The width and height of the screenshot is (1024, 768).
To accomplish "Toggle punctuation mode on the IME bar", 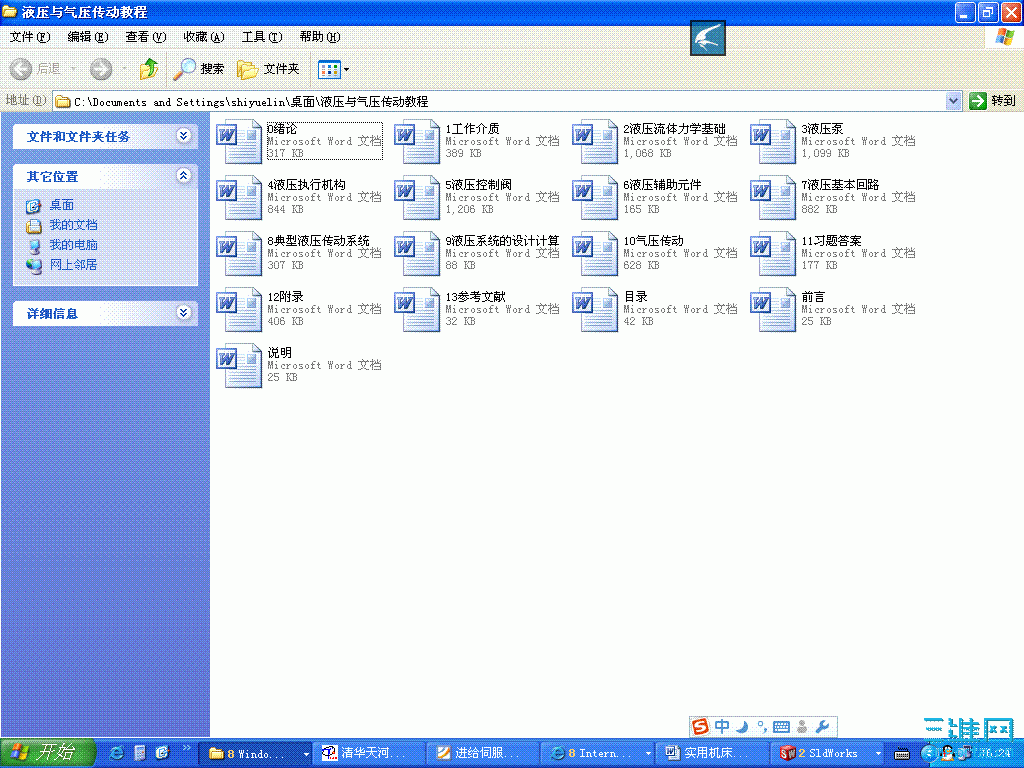I will pyautogui.click(x=760, y=727).
